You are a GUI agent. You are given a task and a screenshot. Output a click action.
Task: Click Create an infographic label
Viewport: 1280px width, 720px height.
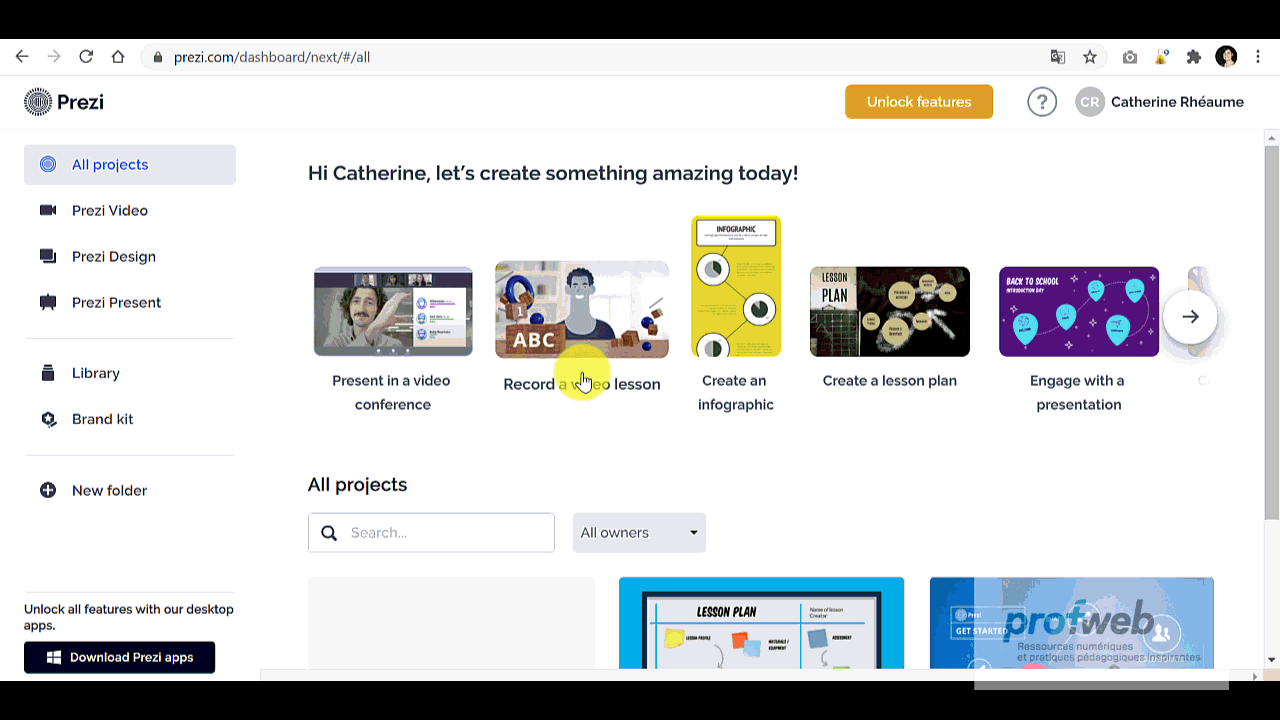736,393
